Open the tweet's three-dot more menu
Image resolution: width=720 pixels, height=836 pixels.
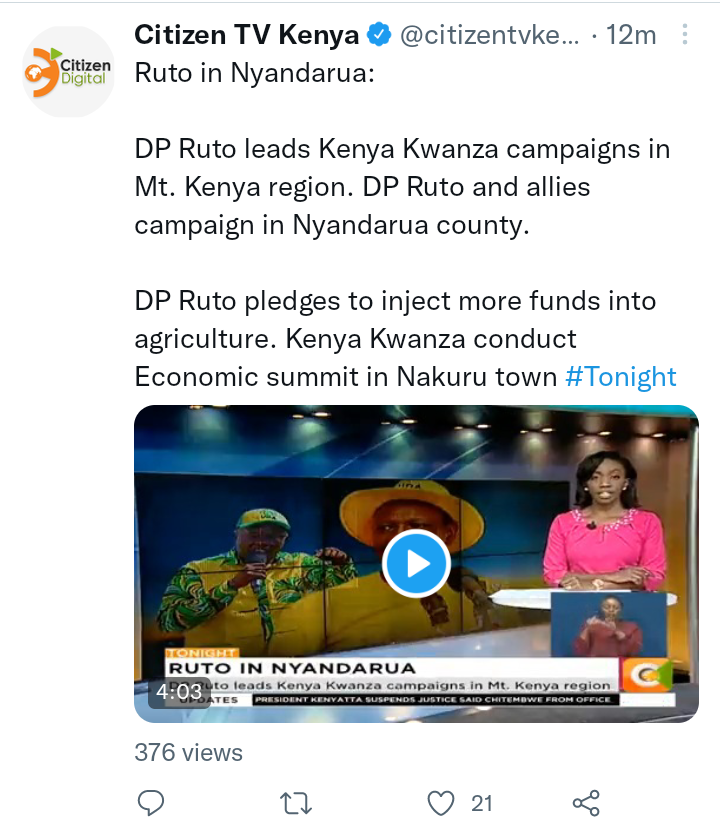(x=685, y=35)
